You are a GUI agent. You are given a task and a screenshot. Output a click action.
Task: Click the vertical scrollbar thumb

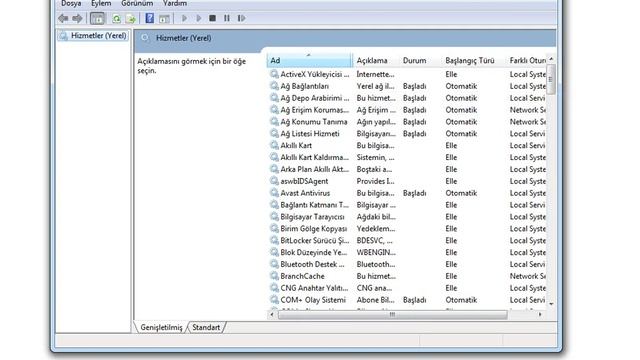pyautogui.click(x=551, y=80)
